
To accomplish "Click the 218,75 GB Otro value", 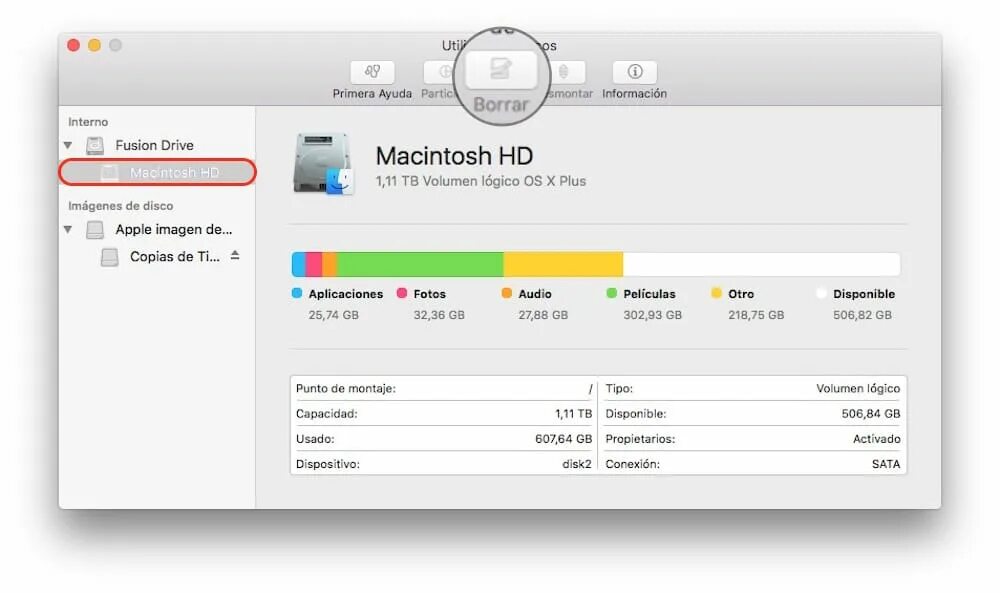I will (x=756, y=315).
